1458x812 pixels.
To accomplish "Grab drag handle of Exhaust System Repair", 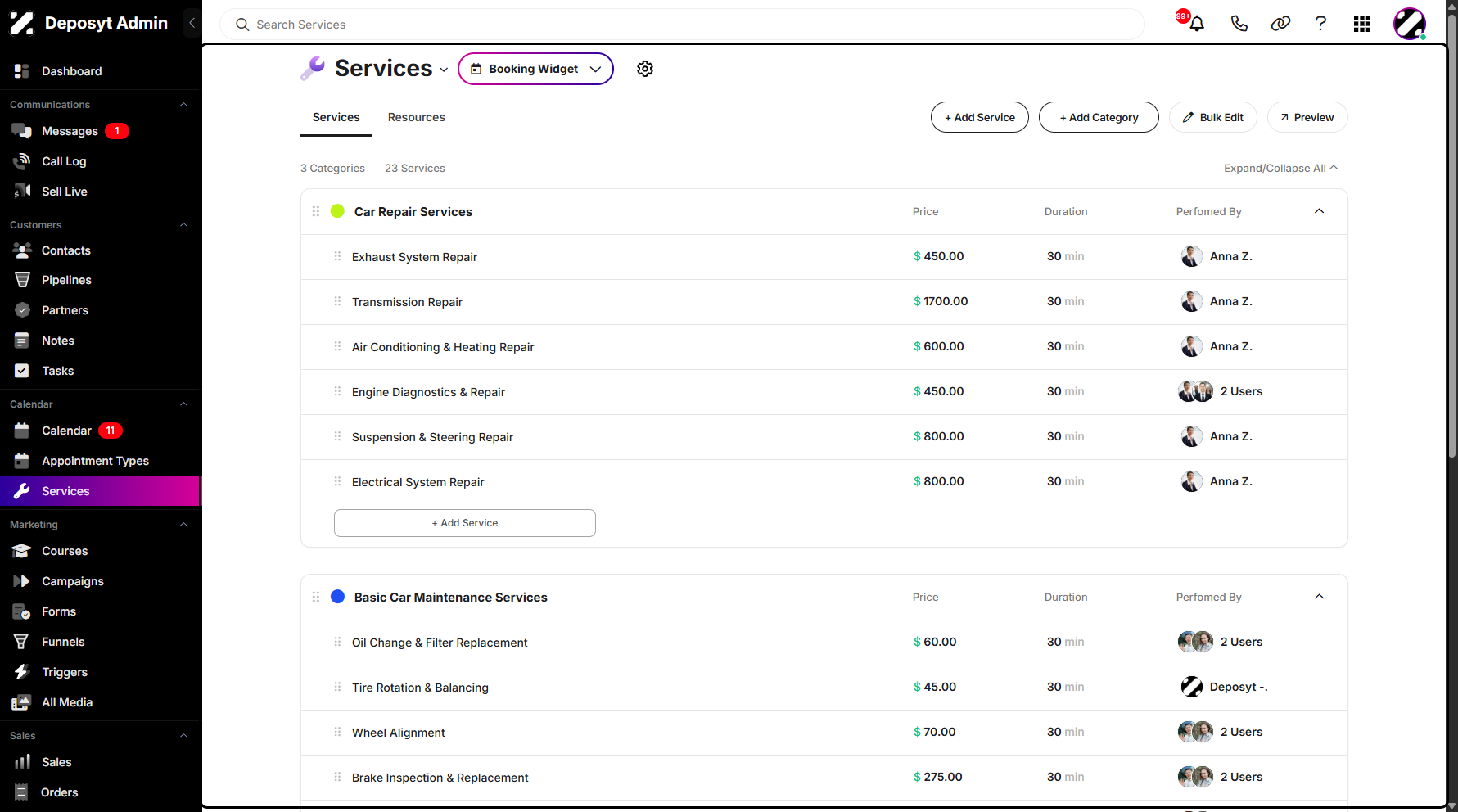I will pyautogui.click(x=337, y=256).
